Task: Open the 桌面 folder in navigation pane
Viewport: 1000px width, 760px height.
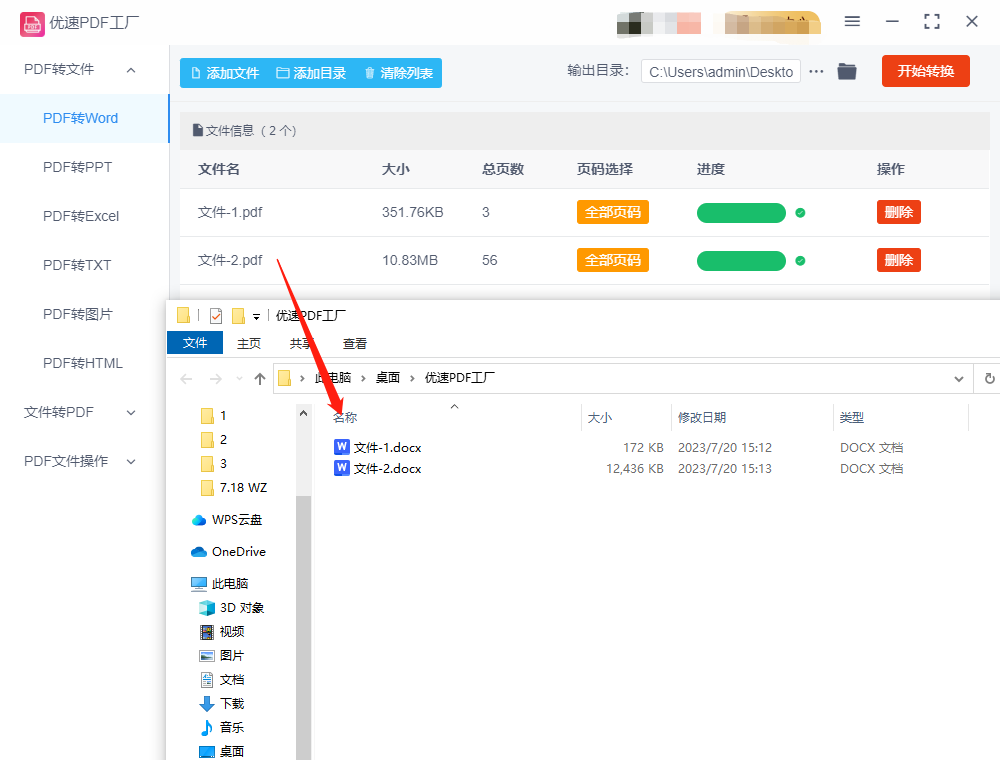Action: tap(222, 752)
